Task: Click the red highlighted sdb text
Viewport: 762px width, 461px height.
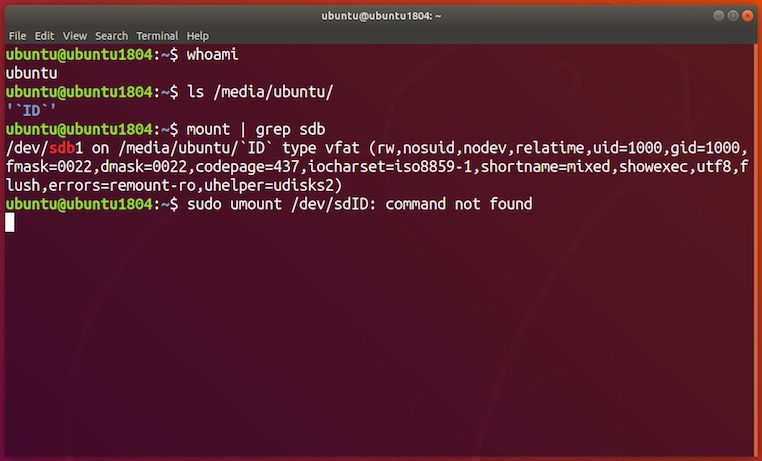Action: click(62, 148)
